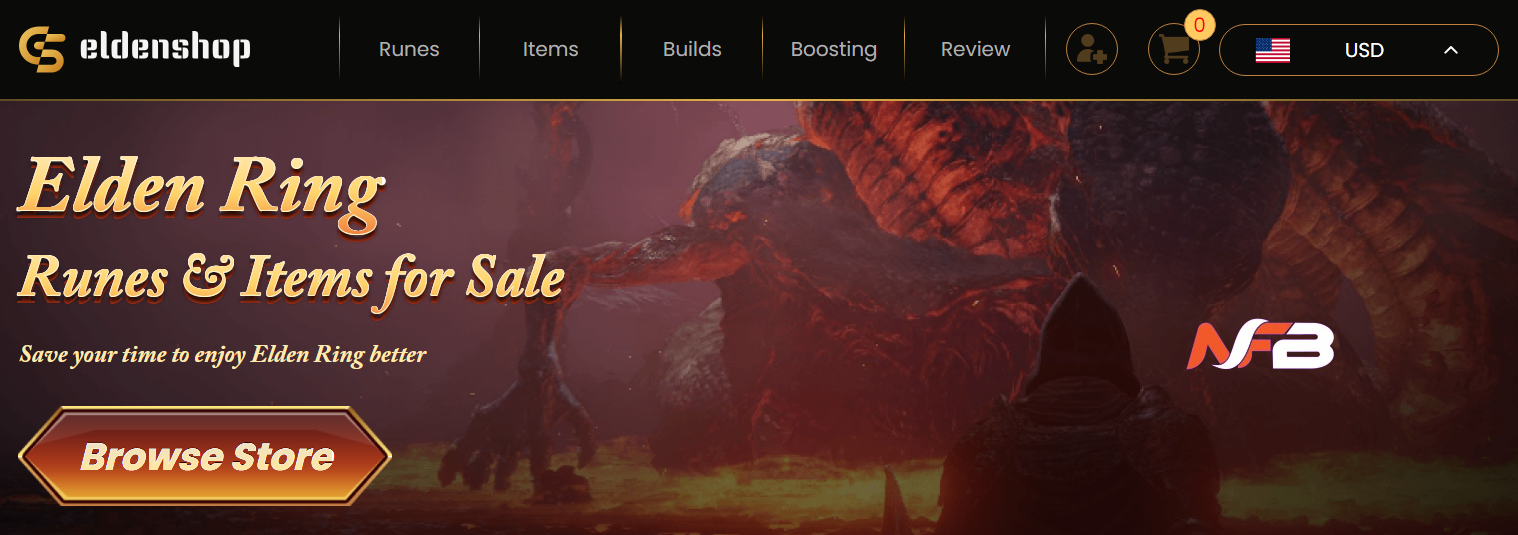Click 'Runes & Items for Sale' headline

(x=292, y=276)
